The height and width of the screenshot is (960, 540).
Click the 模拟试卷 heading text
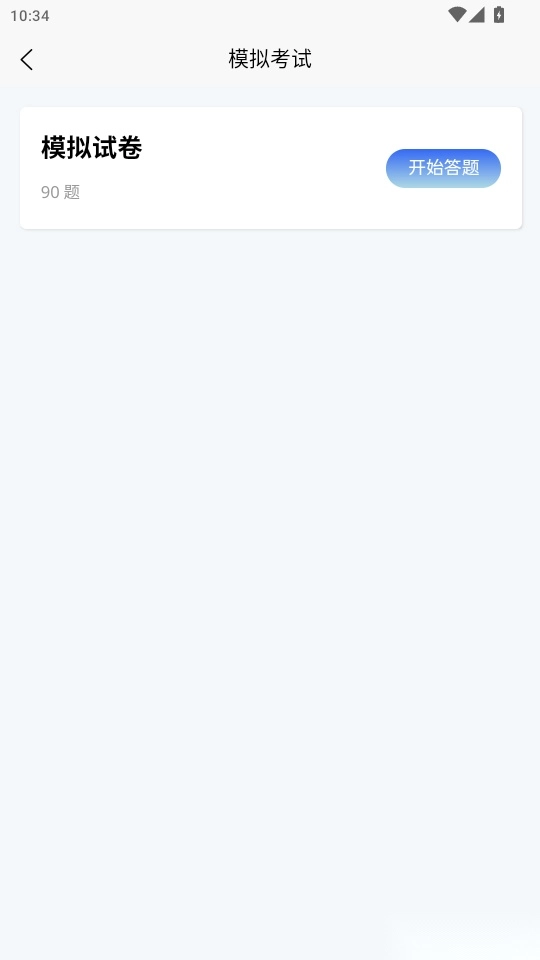coord(91,148)
